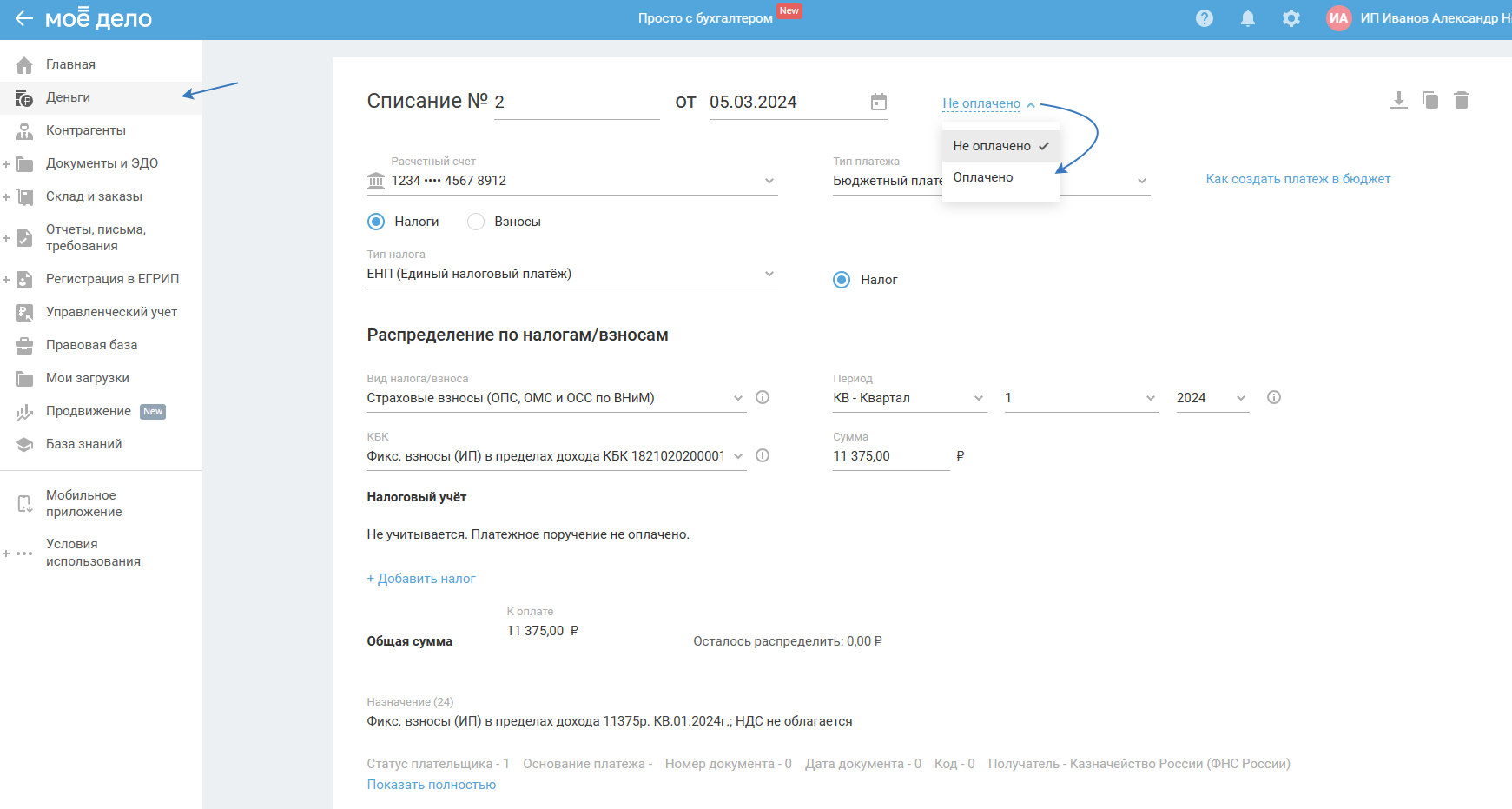Click the База знаний graduation cap icon
This screenshot has height=809, width=1512.
(24, 444)
